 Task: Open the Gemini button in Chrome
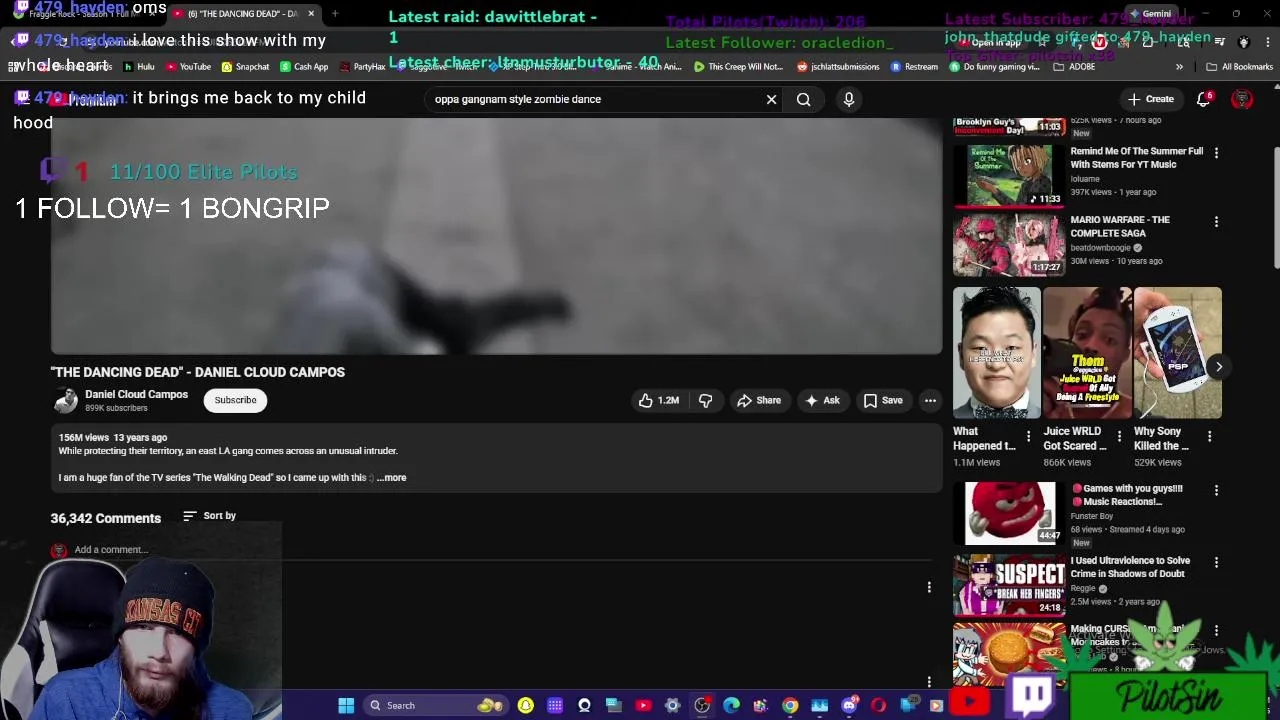point(1150,13)
